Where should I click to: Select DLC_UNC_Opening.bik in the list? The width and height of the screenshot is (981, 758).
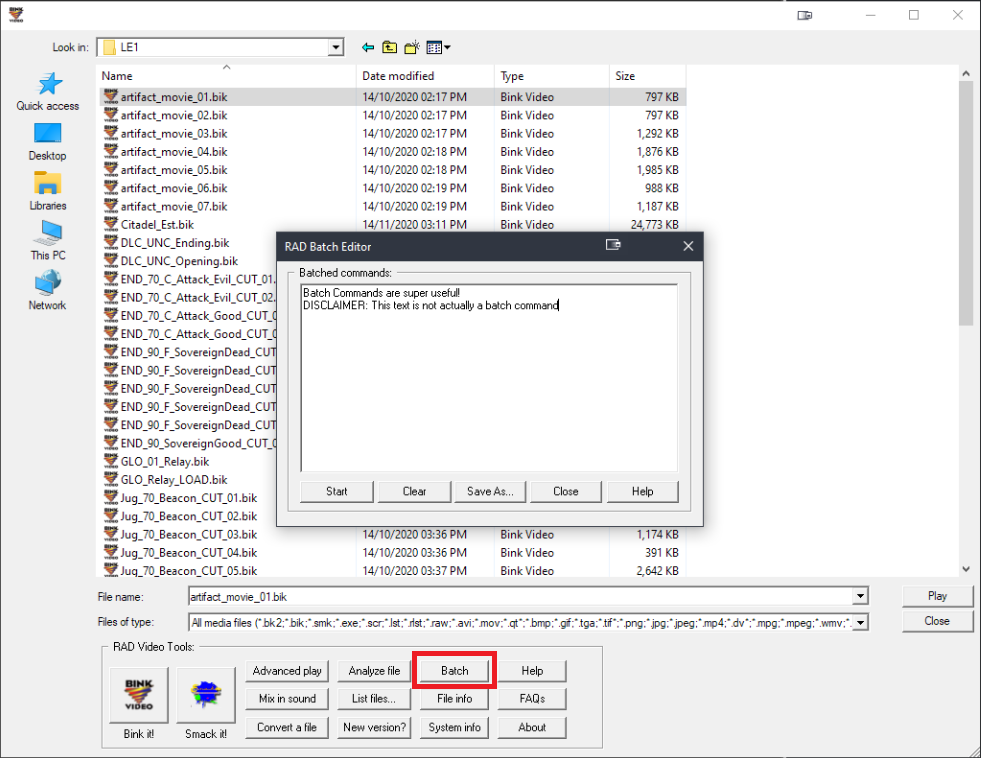(180, 261)
